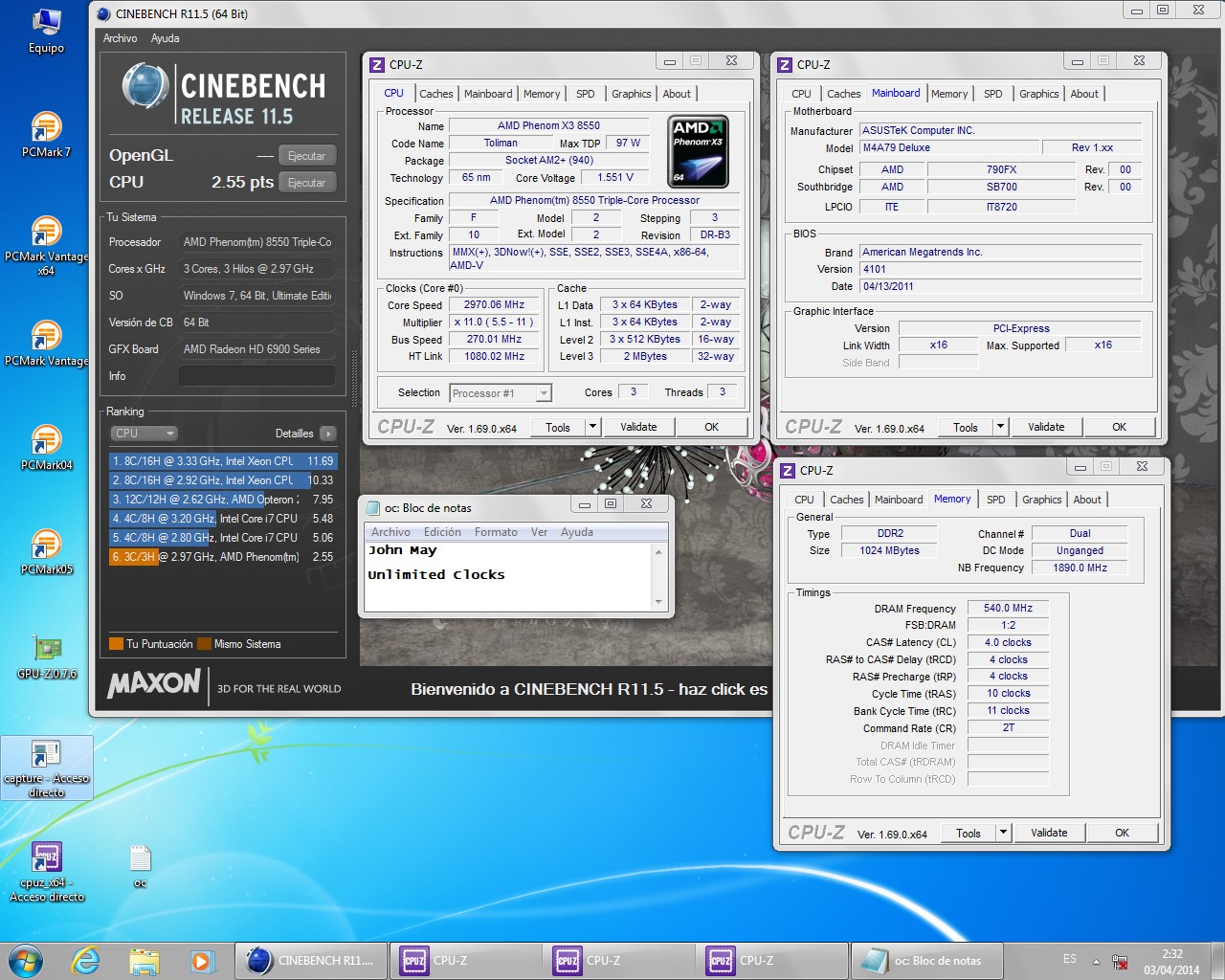Click the taskbar clock showing 2:32
1225x980 pixels.
(1171, 961)
